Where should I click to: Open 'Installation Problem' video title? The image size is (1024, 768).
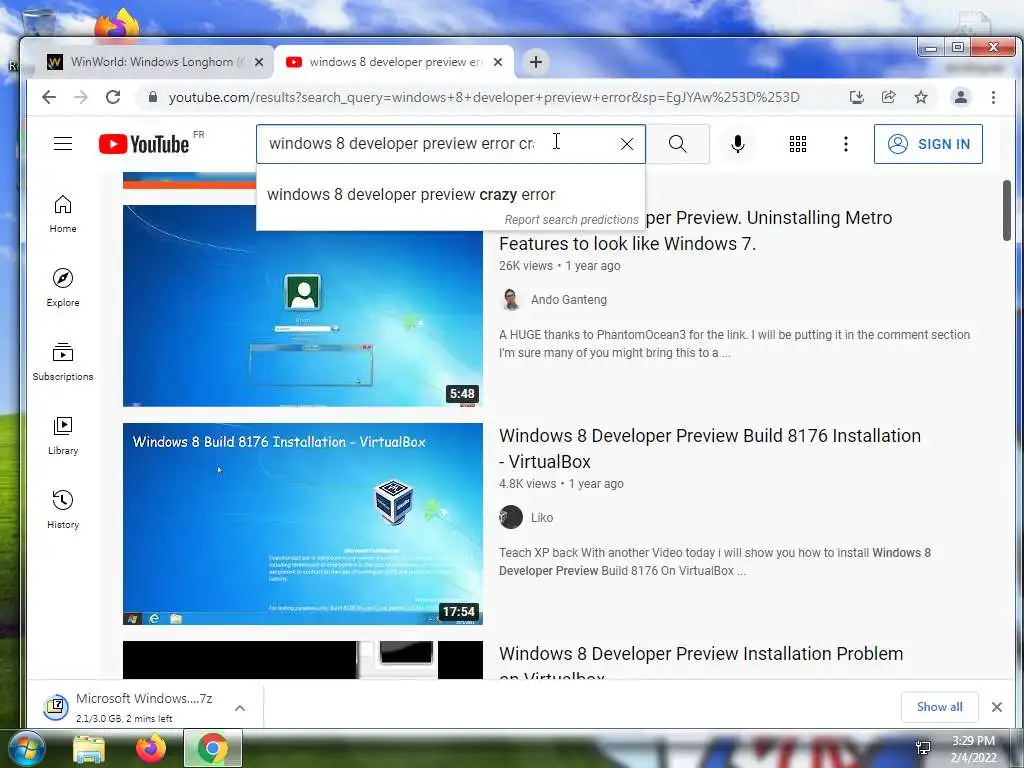[701, 654]
